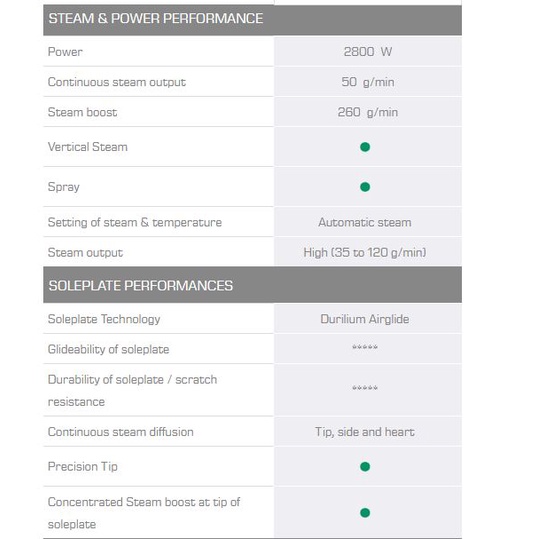Select the Tip, side and heart value

(365, 432)
